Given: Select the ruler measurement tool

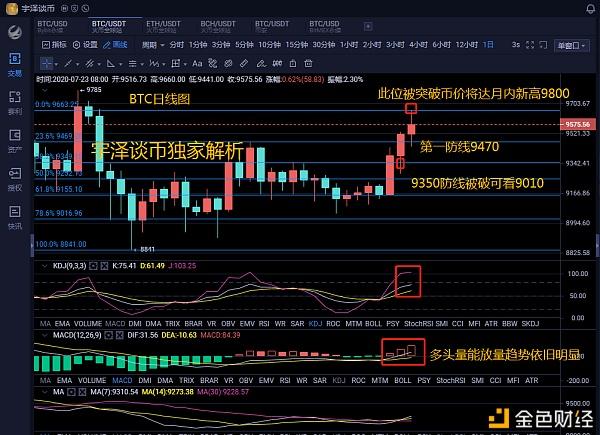Looking at the screenshot, I should click(244, 64).
